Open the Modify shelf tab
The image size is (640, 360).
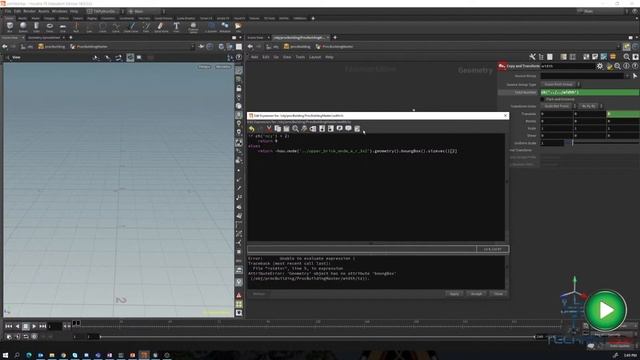[x=22, y=18]
